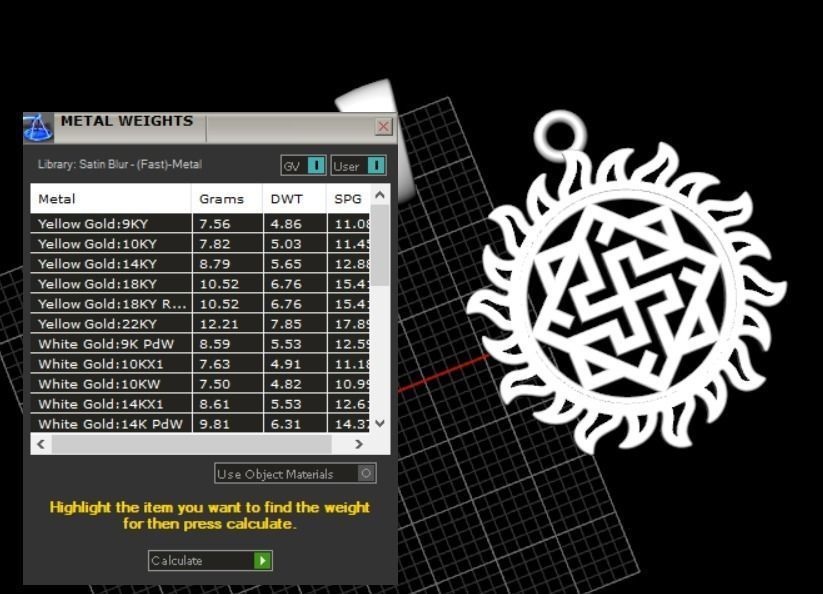Select the Yellow Gold:18KY row
This screenshot has width=823, height=594.
[201, 283]
